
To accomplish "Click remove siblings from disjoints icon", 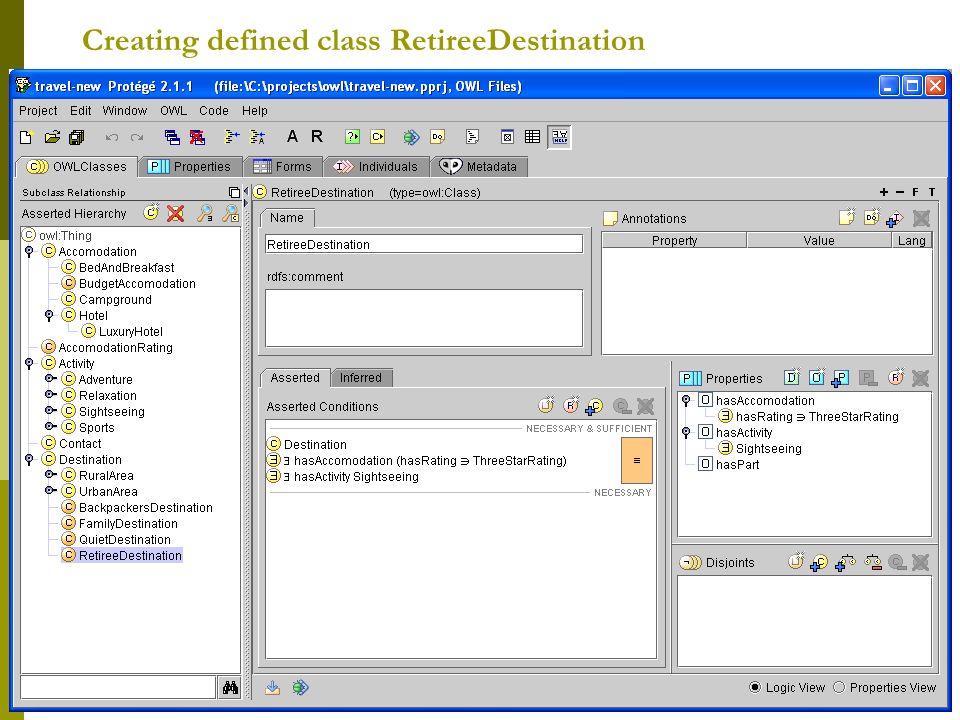I will (x=873, y=562).
